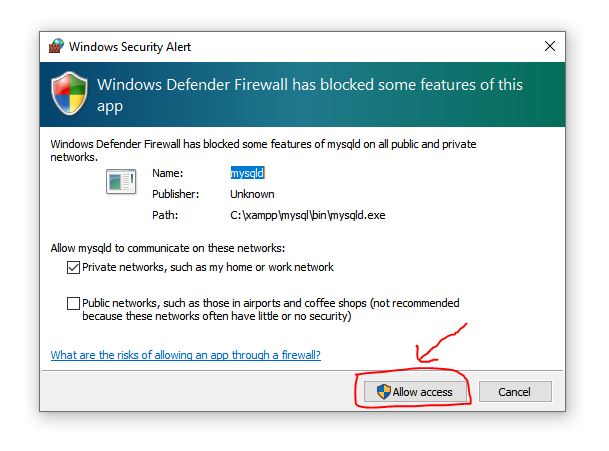Click the large Windows Defender shield icon
The height and width of the screenshot is (451, 609).
click(x=70, y=96)
